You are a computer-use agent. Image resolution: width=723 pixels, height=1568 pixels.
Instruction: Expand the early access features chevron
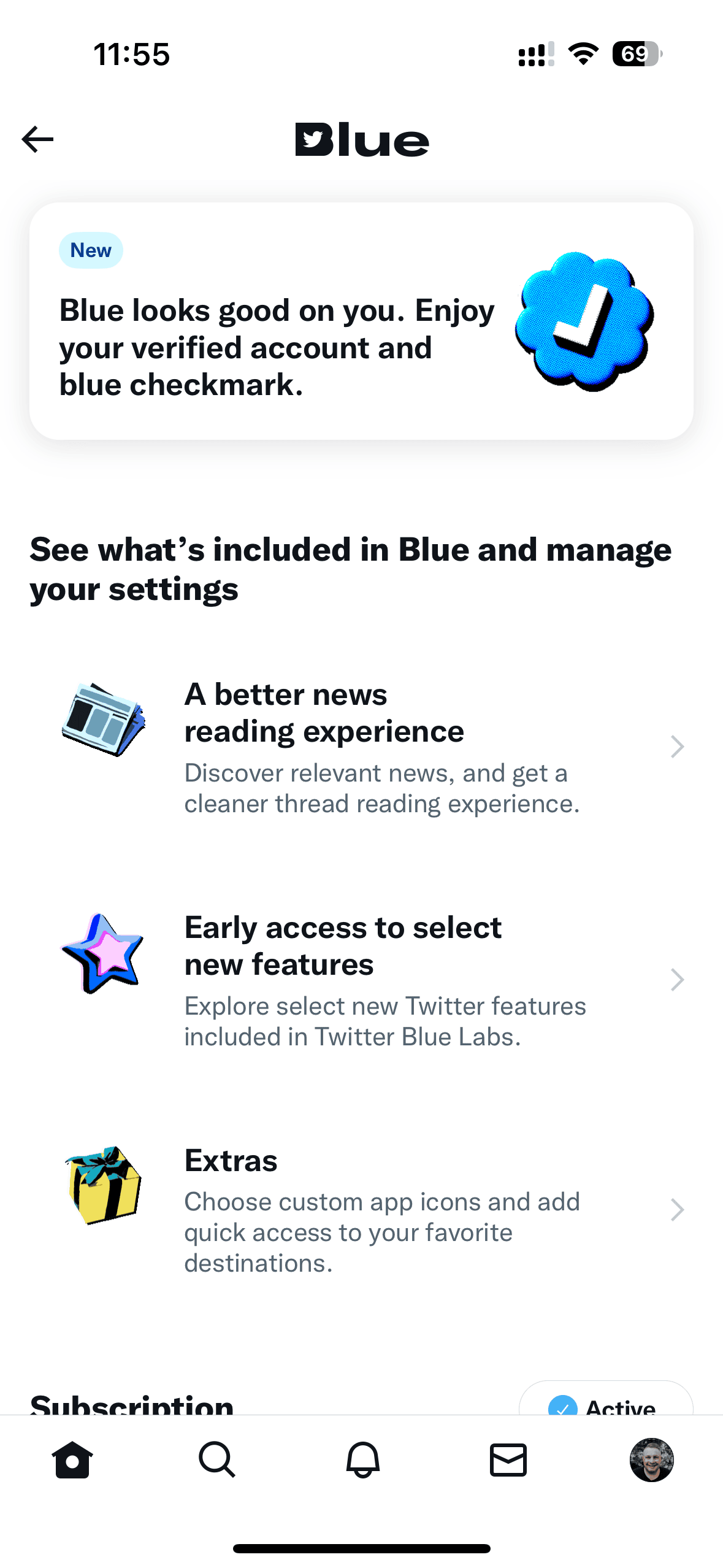(x=677, y=980)
